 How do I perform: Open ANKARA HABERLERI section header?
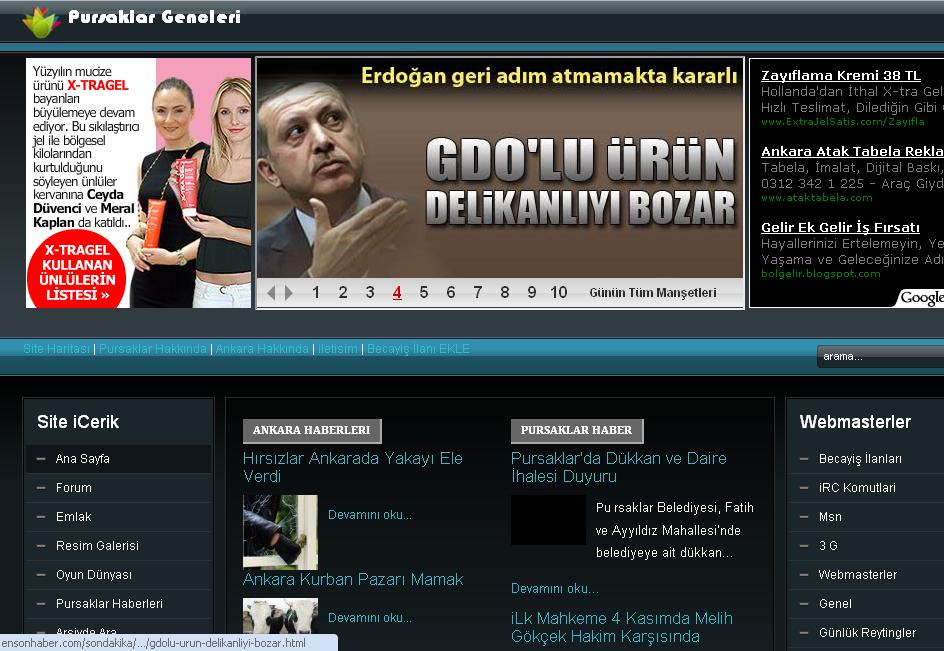pos(312,431)
